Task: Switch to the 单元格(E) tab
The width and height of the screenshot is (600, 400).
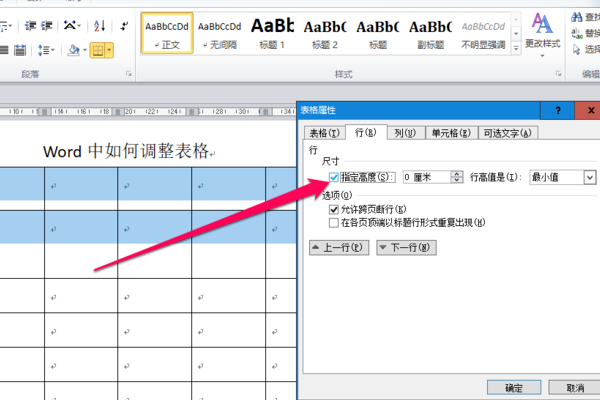Action: tap(451, 133)
